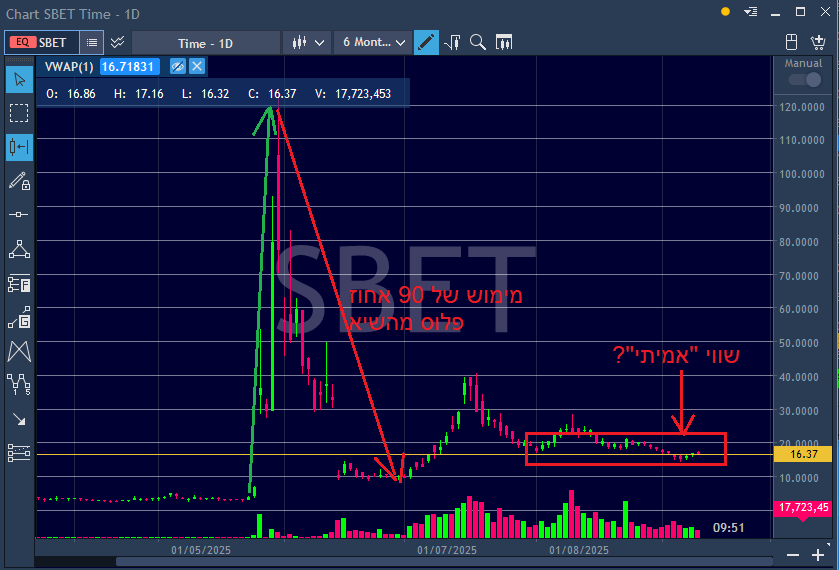Select the diagonal arrow drawing tool

point(19,419)
